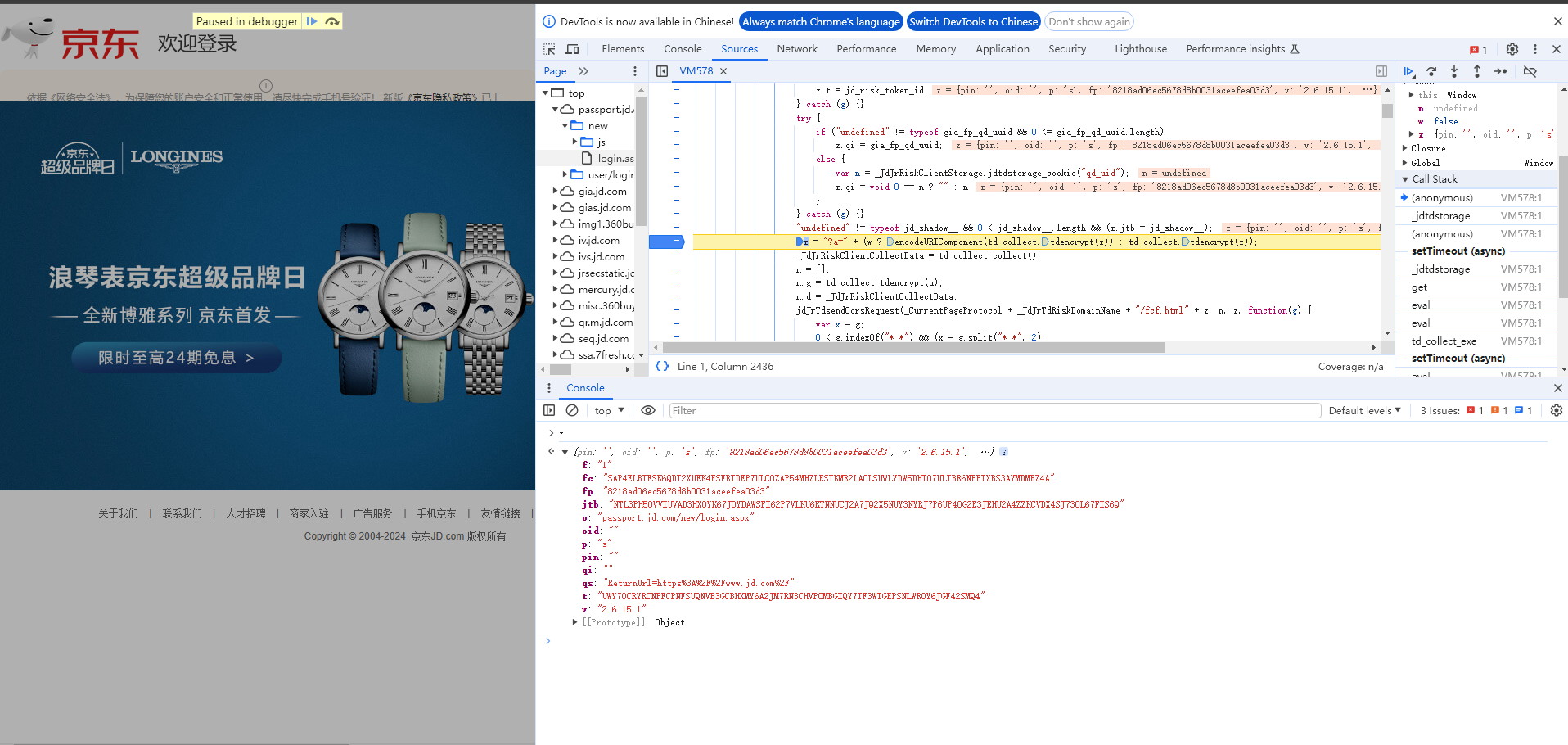This screenshot has width=1568, height=745.
Task: Open console settings gear
Action: pos(1557,410)
